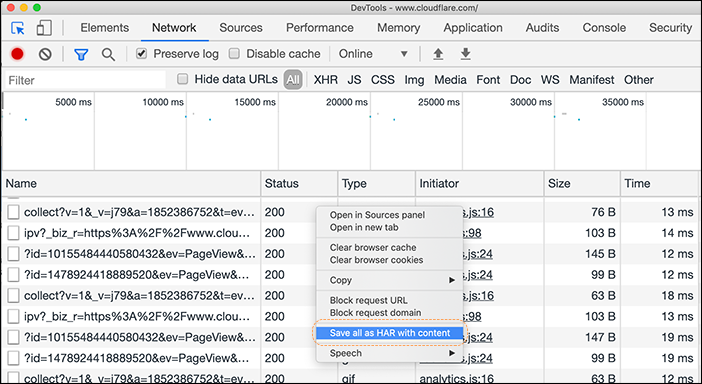Check the Hide data URLs checkbox
This screenshot has height=384, width=702.
pyautogui.click(x=182, y=79)
